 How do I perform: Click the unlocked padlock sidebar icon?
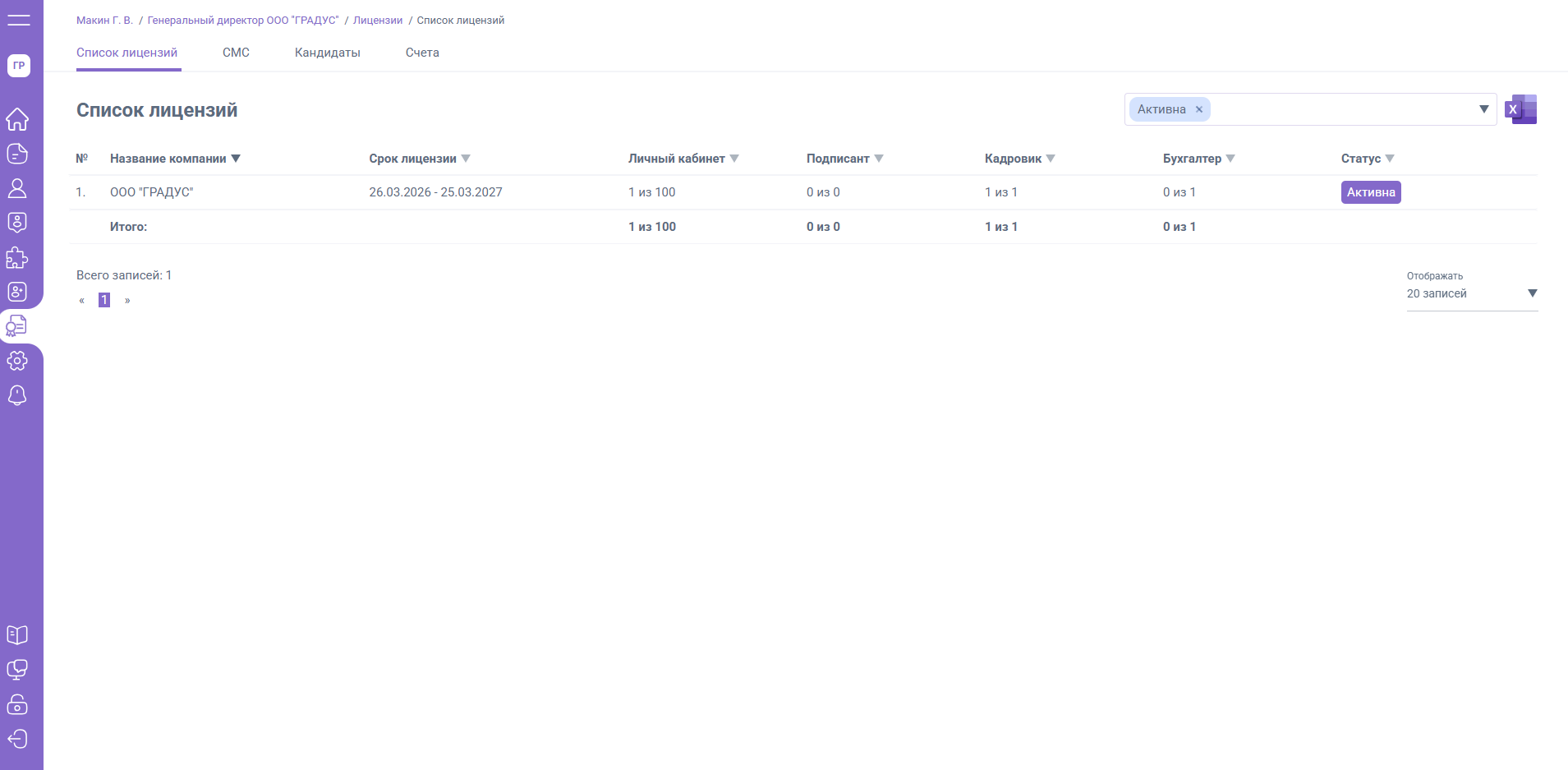[17, 704]
